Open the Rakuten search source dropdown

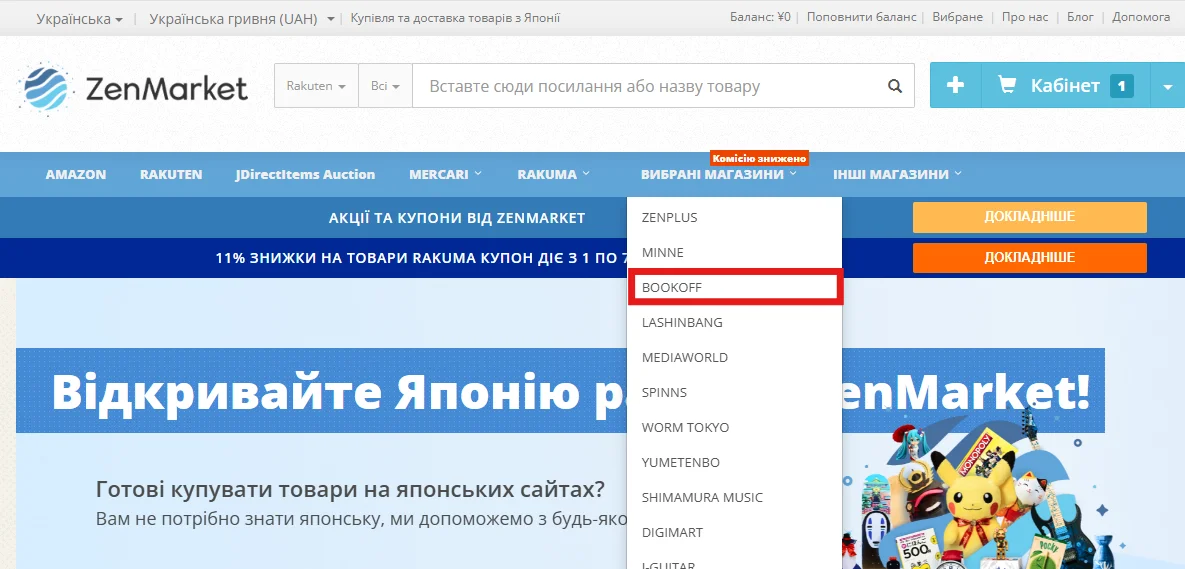316,86
